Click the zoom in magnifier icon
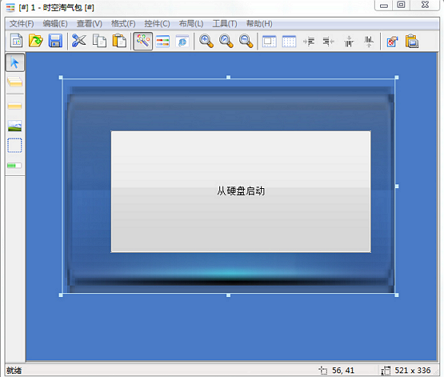 click(x=206, y=41)
